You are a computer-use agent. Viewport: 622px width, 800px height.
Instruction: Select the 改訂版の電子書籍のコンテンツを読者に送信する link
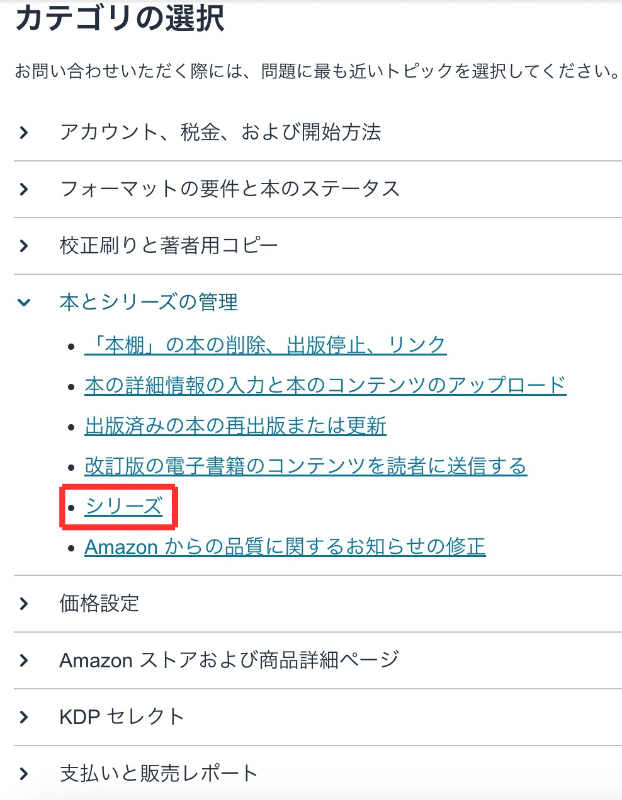click(x=305, y=465)
